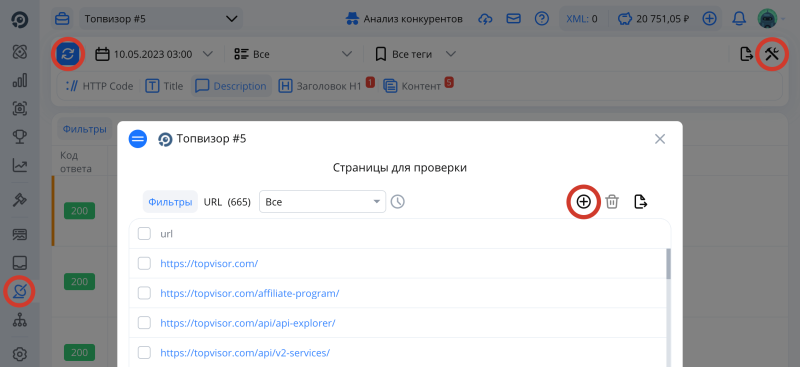
Task: Click the trash delete icon in dialog
Action: [x=612, y=202]
